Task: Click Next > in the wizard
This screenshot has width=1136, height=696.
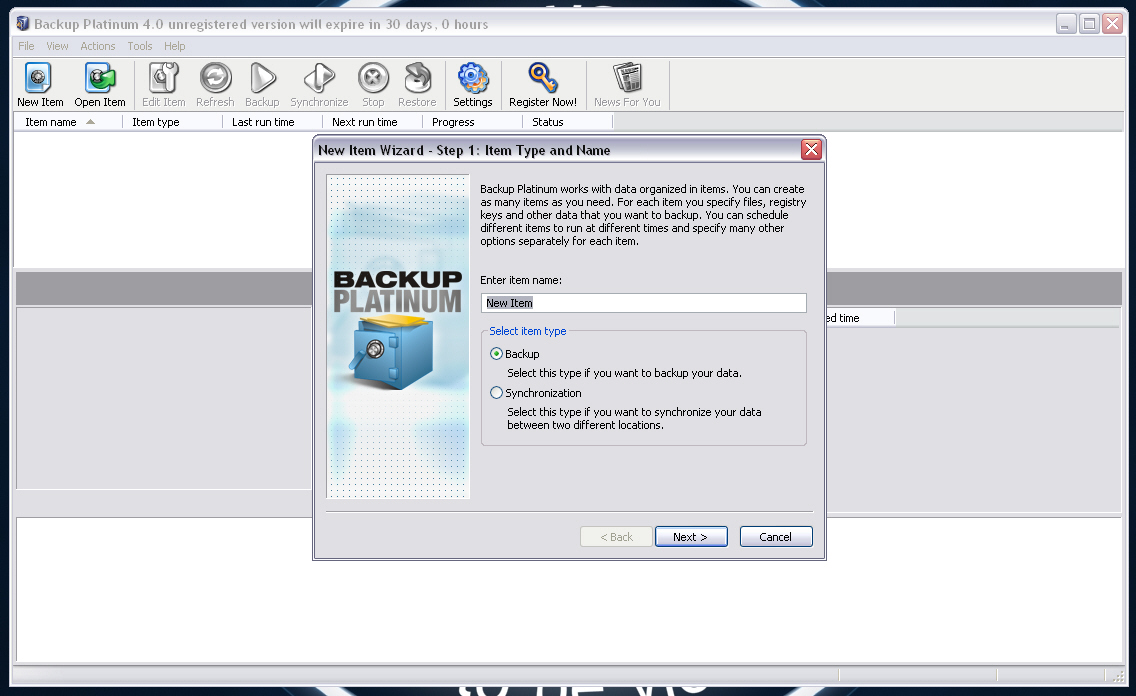Action: [x=691, y=537]
